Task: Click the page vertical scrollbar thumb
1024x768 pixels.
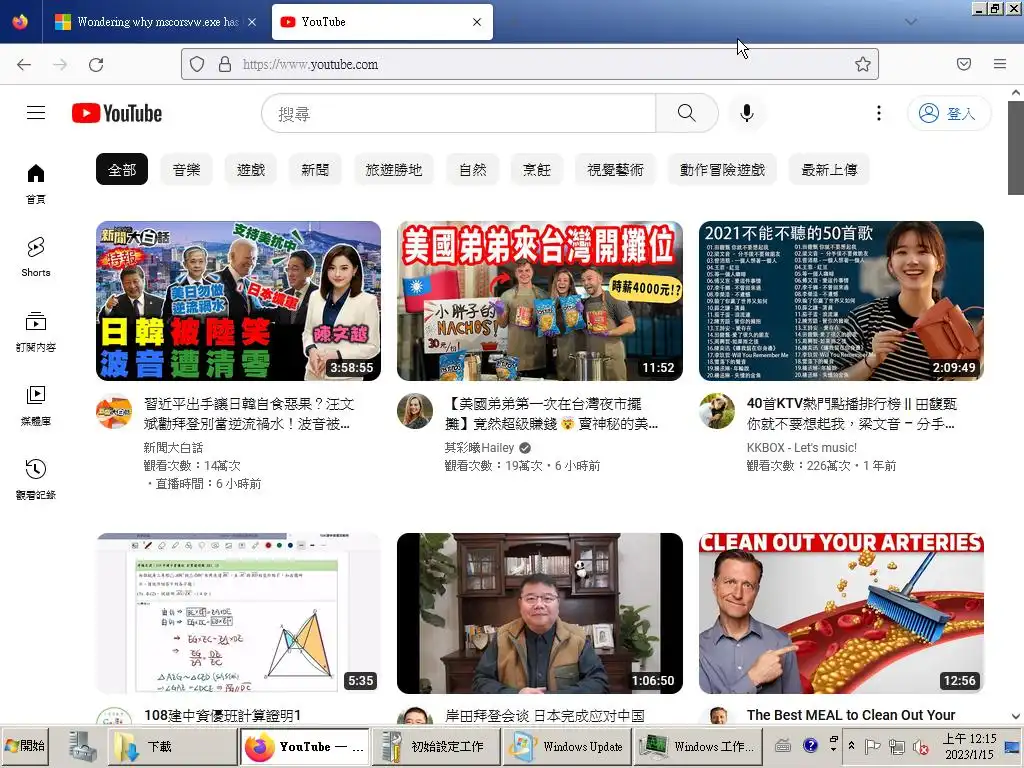Action: [x=1016, y=148]
